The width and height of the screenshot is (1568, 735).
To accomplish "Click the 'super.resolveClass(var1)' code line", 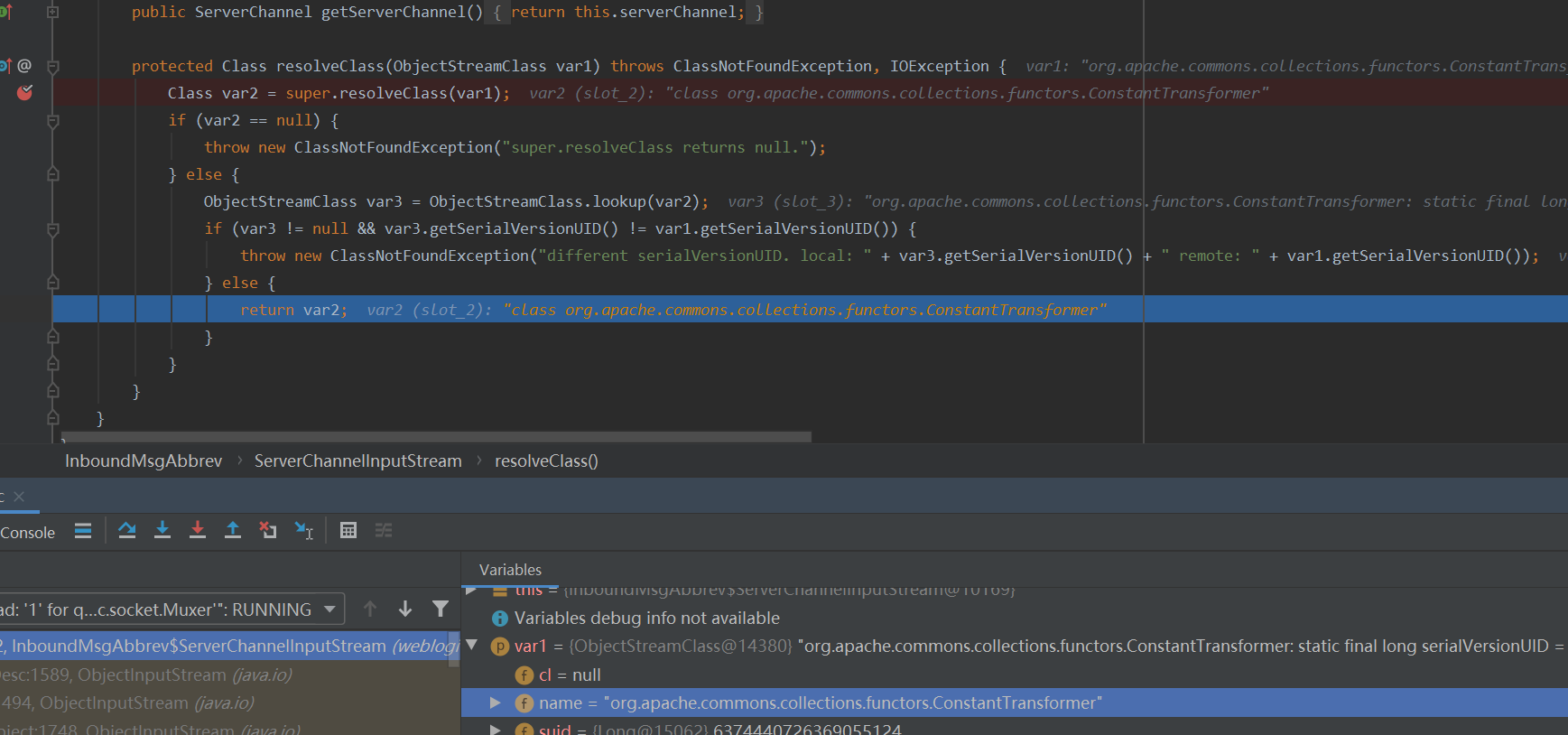I will coord(397,93).
